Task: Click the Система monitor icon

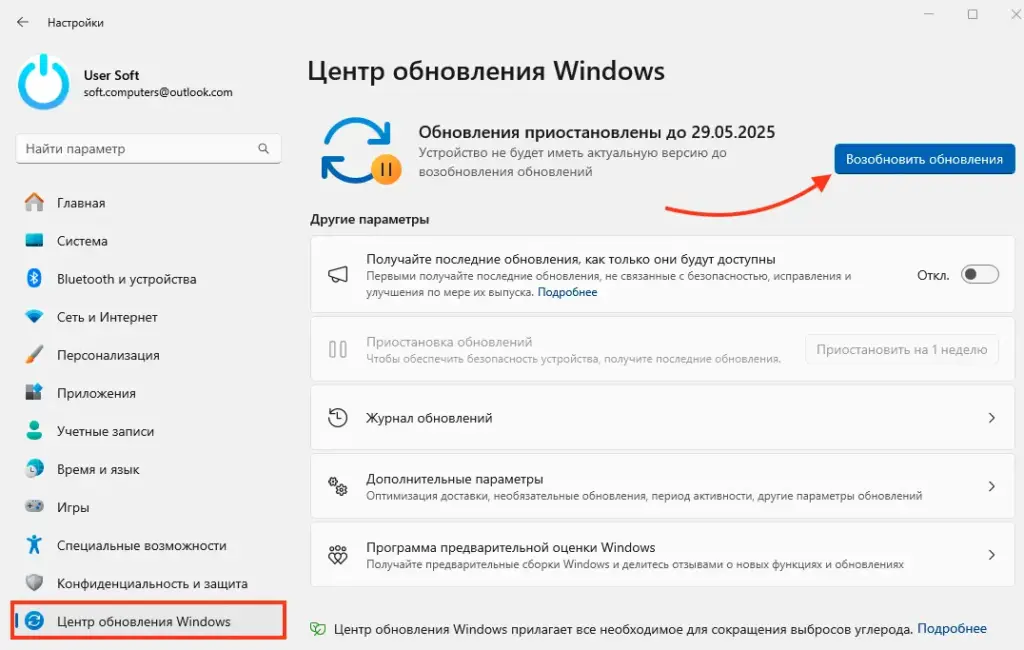Action: [34, 240]
